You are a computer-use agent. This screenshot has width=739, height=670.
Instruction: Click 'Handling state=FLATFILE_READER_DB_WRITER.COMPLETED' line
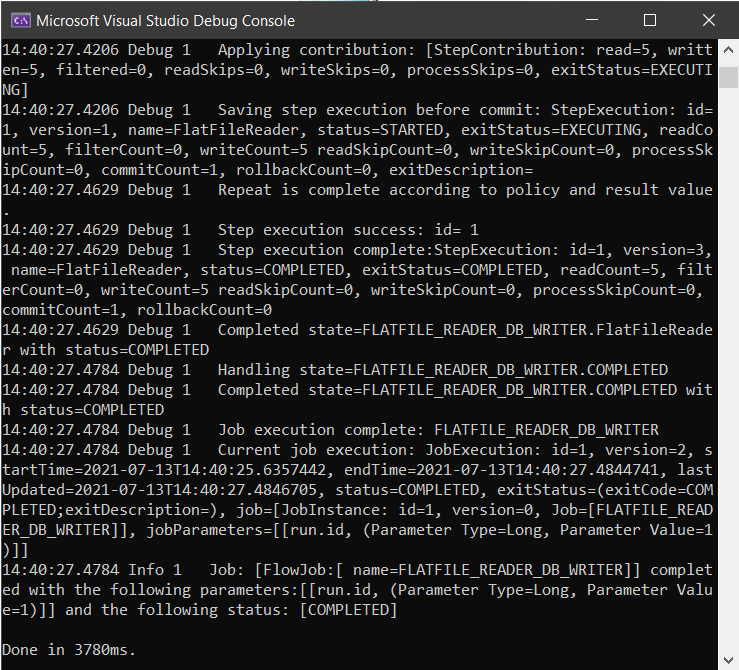tap(335, 370)
